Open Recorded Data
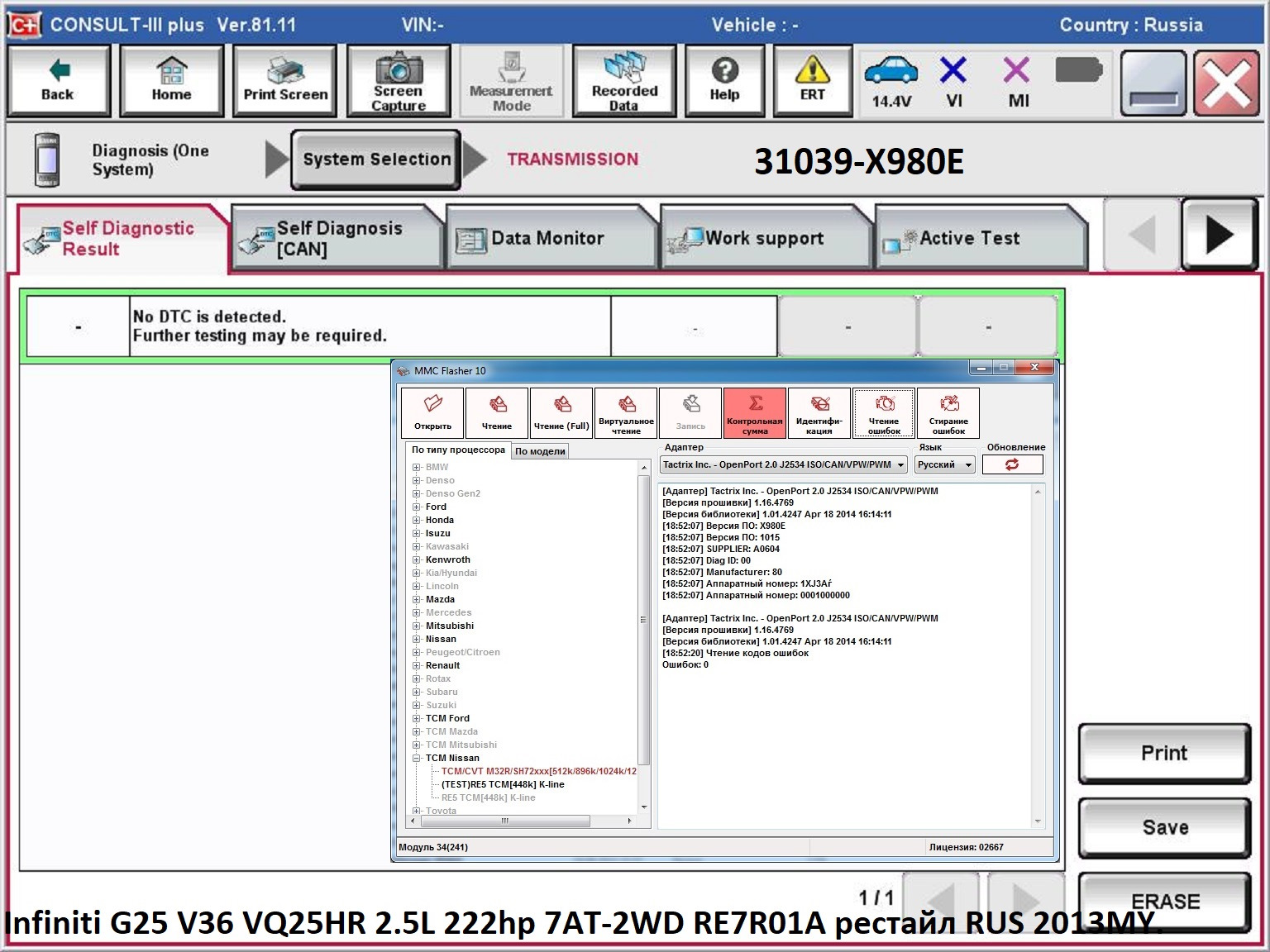The image size is (1270, 952). 624,81
